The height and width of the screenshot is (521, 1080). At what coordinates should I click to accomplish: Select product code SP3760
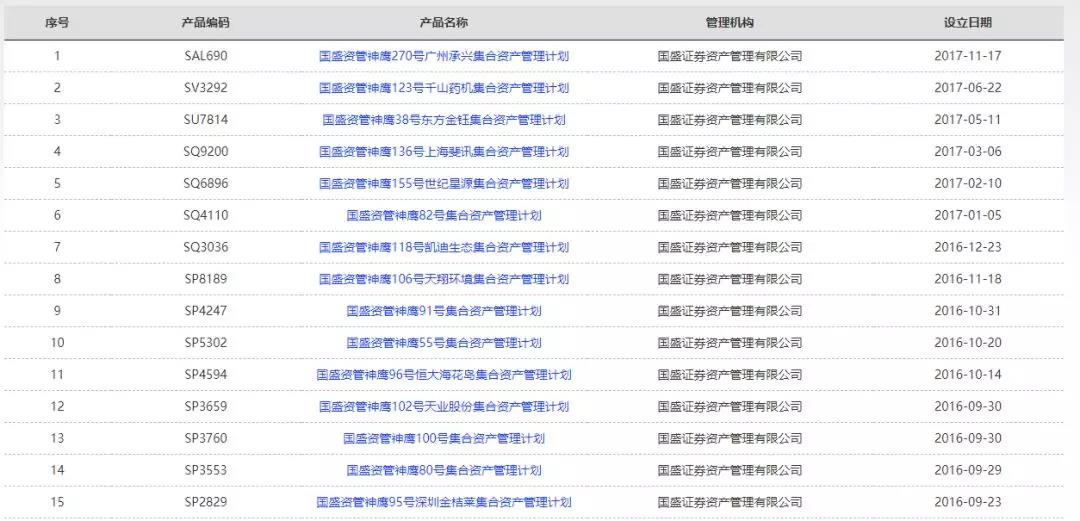[x=205, y=438]
